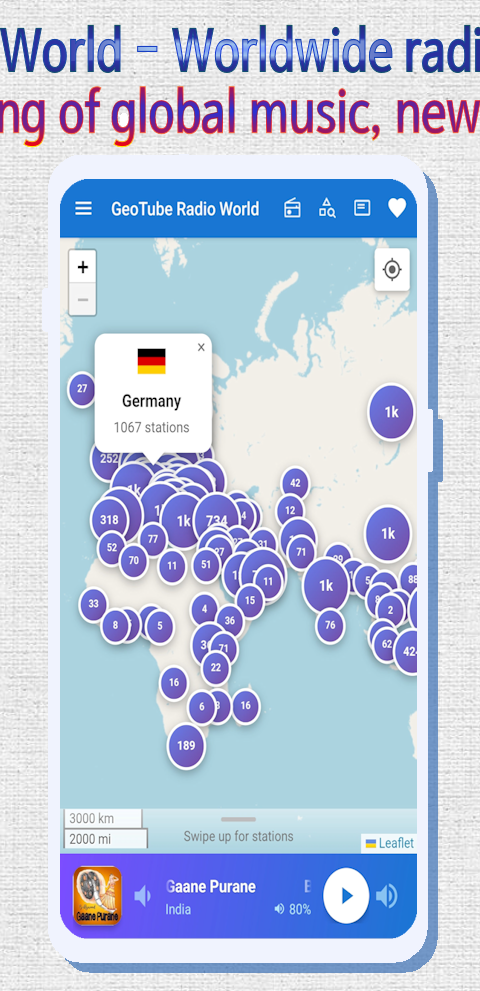
Task: Select the map cluster labeled 31
Action: coord(262,543)
